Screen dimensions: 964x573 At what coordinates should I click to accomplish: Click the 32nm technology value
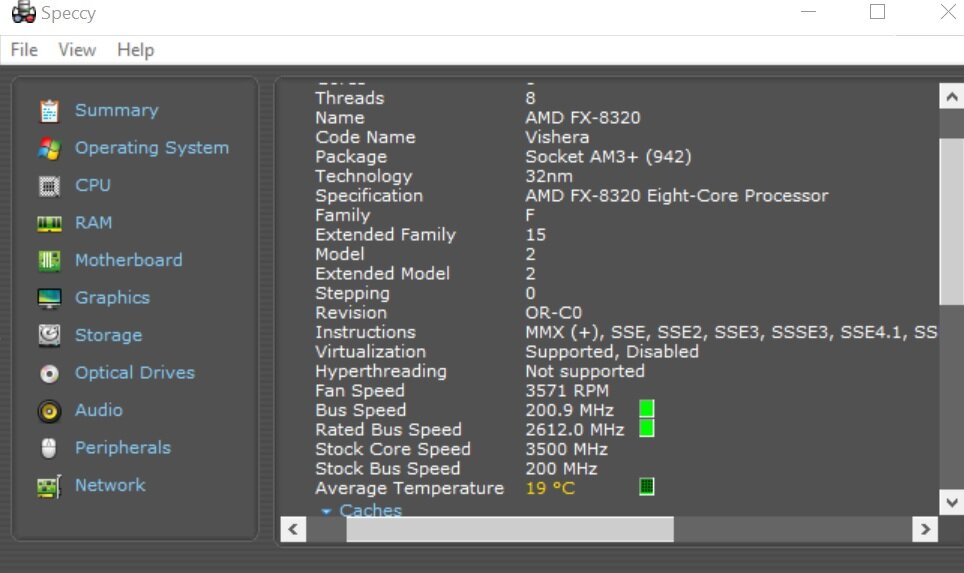[549, 177]
